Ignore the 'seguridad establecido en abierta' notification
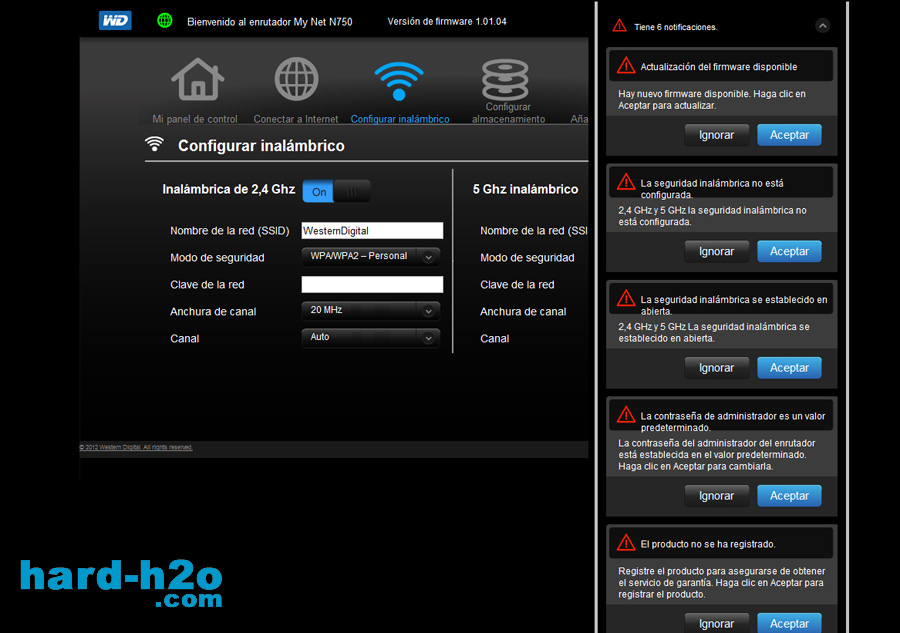The width and height of the screenshot is (900, 633). pos(716,368)
